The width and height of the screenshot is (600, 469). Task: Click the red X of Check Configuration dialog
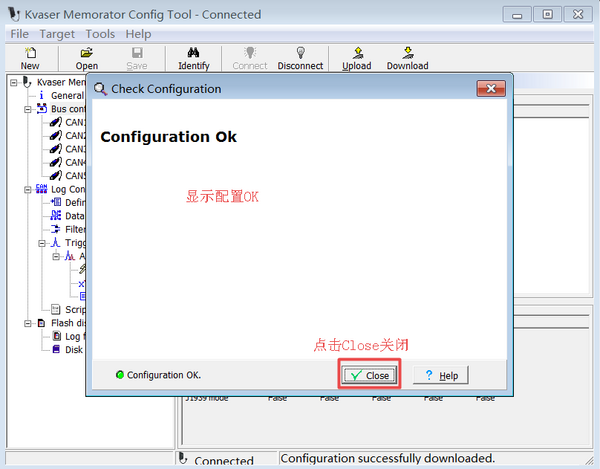point(491,89)
